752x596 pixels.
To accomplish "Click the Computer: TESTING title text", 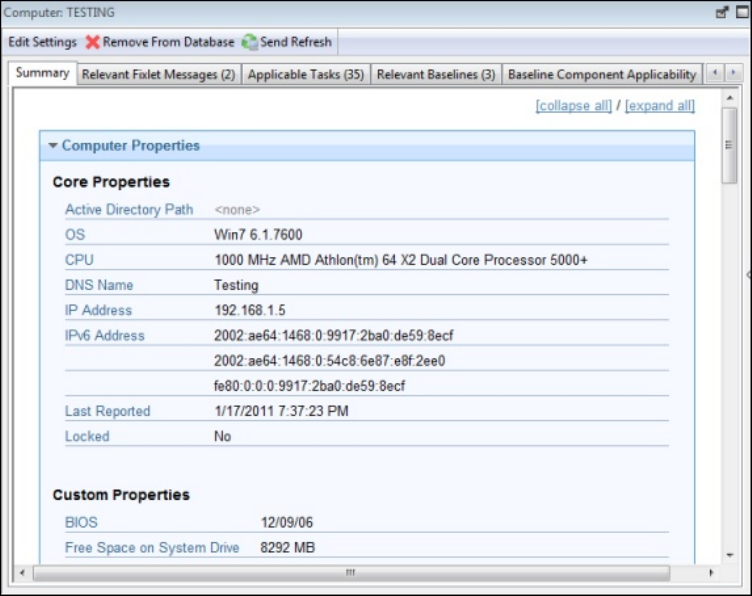I will point(59,12).
